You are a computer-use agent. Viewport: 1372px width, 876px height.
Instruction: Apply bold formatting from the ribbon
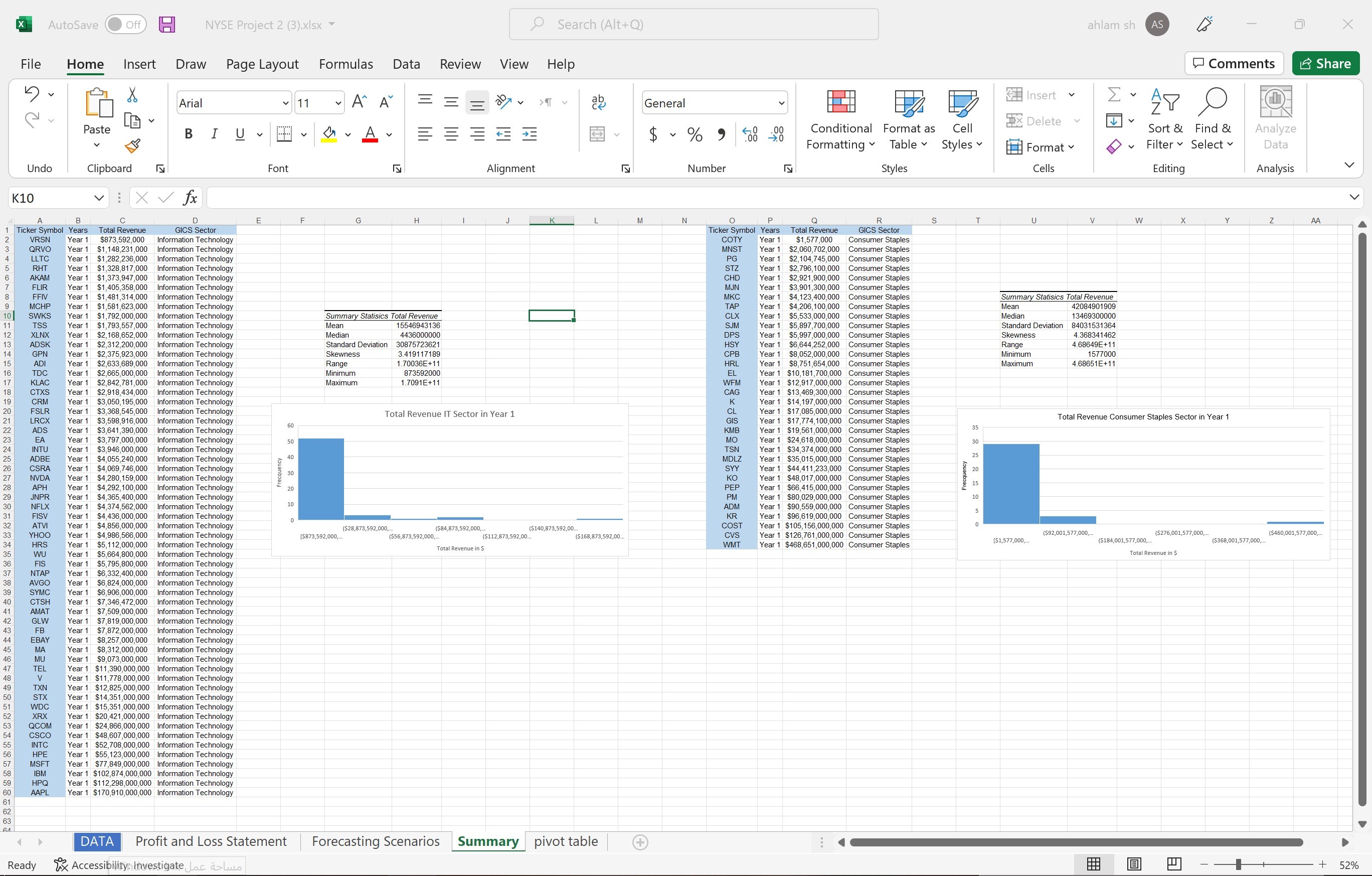coord(189,134)
